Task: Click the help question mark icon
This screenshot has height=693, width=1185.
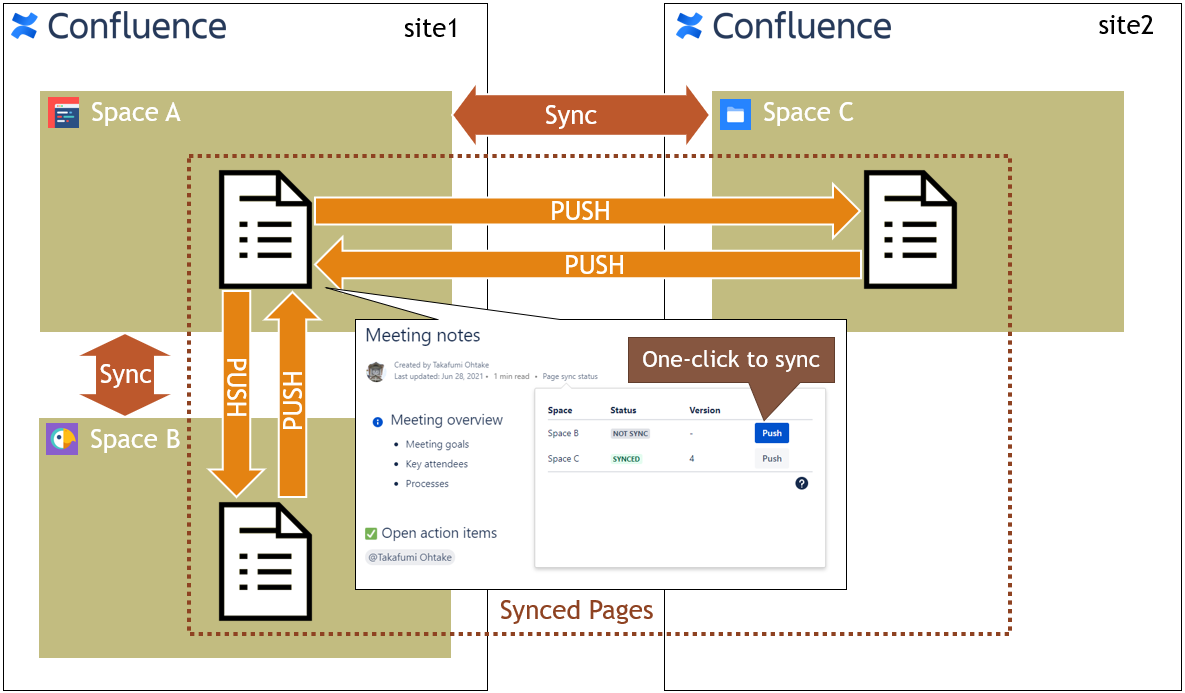Action: [x=801, y=483]
